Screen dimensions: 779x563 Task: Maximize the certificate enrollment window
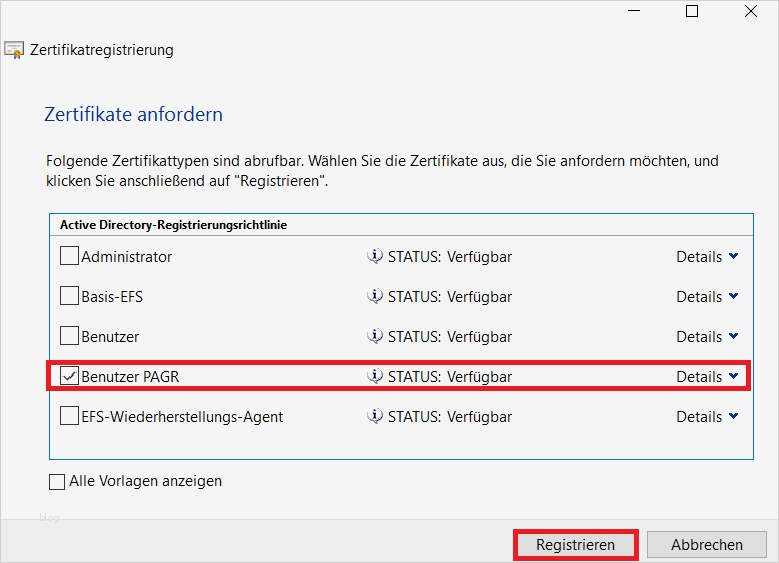692,11
